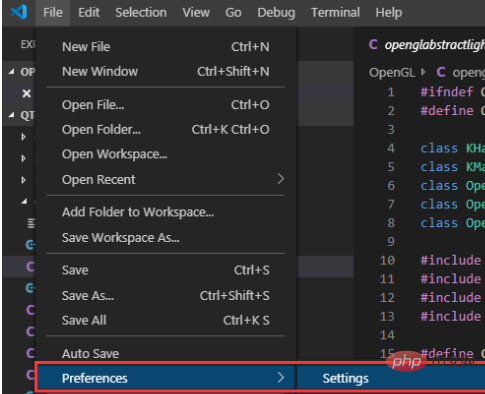Select Open Workspace... menu entry

(166, 154)
